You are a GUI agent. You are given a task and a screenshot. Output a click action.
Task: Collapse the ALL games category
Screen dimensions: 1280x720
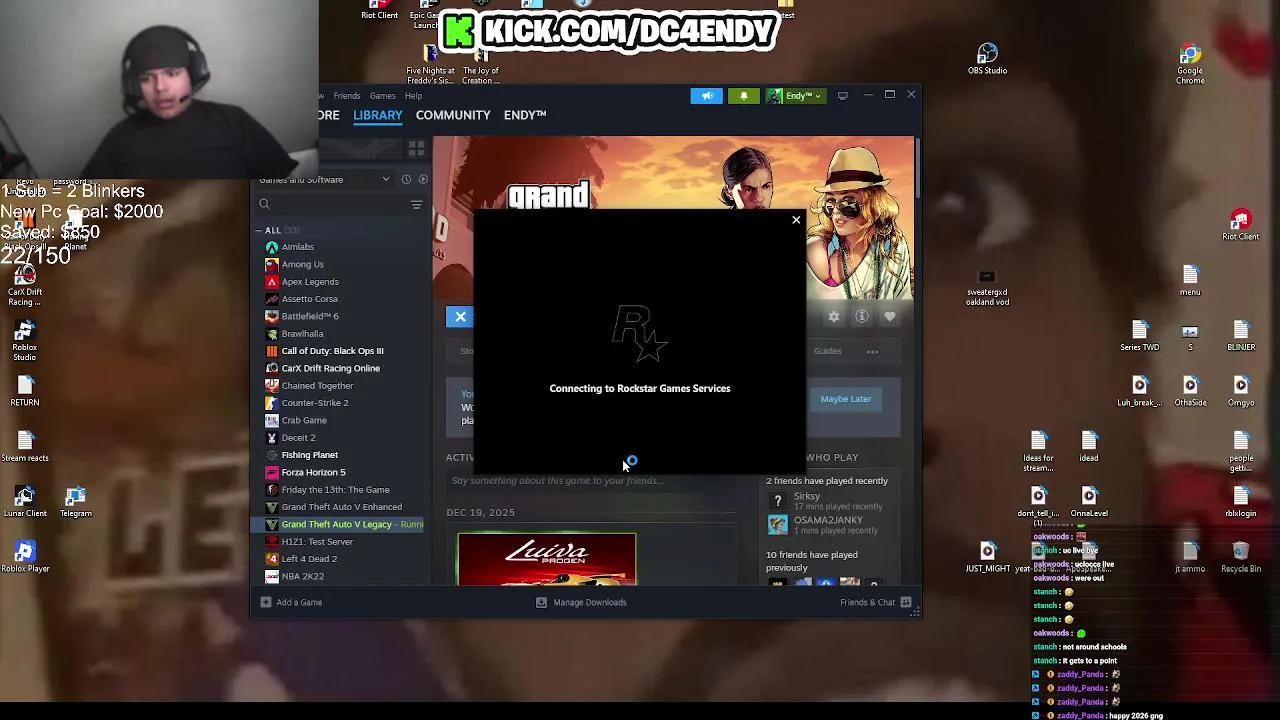[258, 230]
